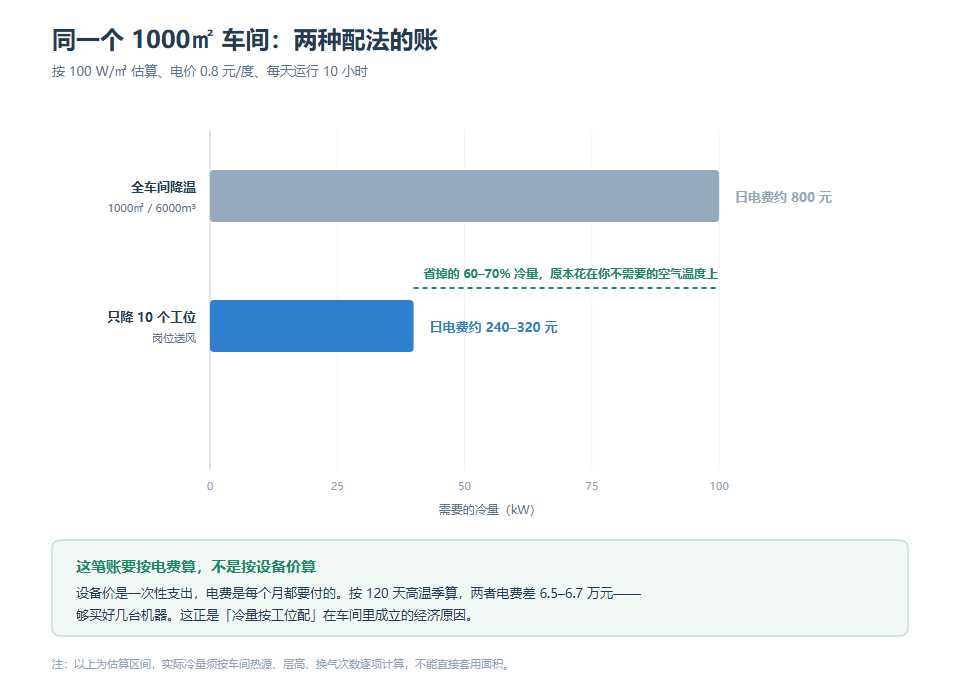Click the title 同一个 1000㎡ 车间：两种配法的账
The image size is (960, 692).
click(x=244, y=40)
